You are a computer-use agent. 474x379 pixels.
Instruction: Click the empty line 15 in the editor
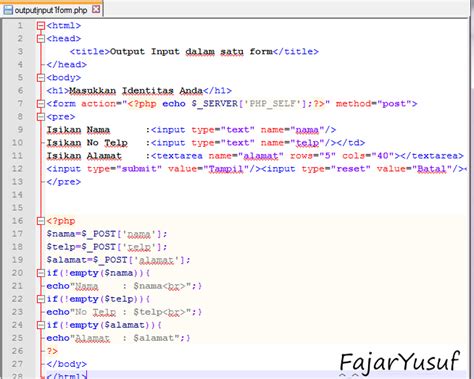pyautogui.click(x=255, y=208)
